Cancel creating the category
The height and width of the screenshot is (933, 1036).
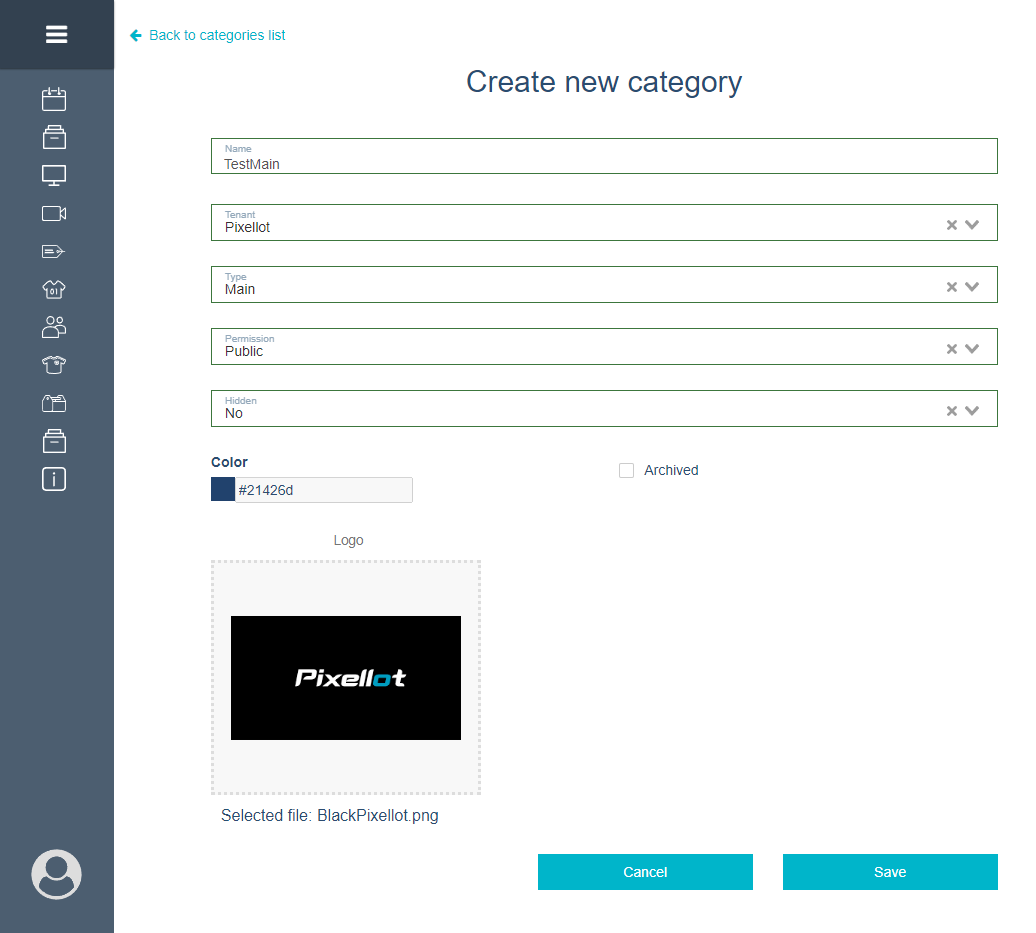coord(645,872)
